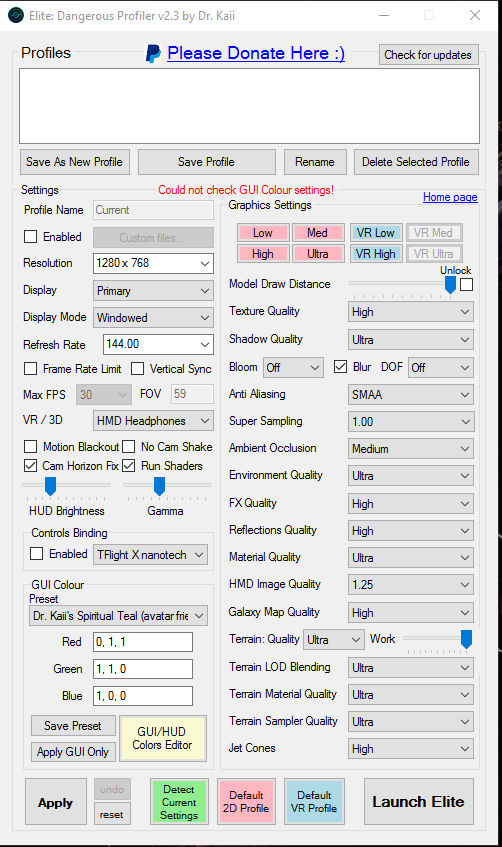Click the Model Draw Distance slider handle
Viewport: 502px width, 847px height.
[451, 285]
